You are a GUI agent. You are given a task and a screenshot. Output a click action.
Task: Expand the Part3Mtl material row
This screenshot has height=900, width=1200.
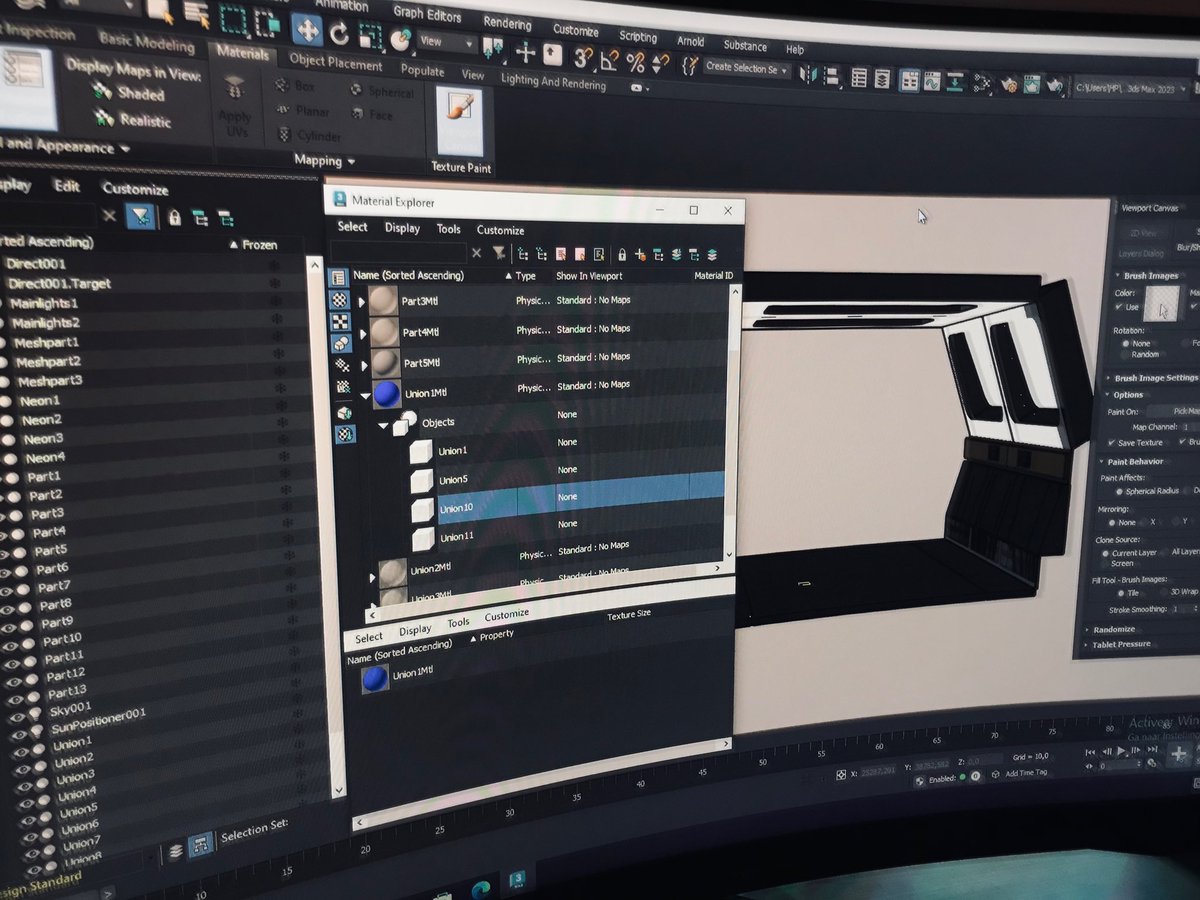(362, 301)
